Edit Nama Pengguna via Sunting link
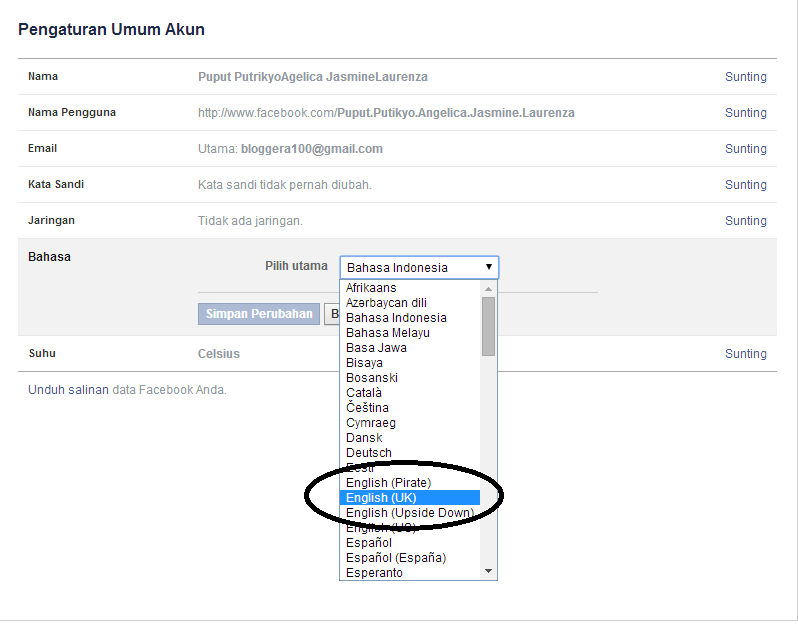The width and height of the screenshot is (798, 624). 746,113
